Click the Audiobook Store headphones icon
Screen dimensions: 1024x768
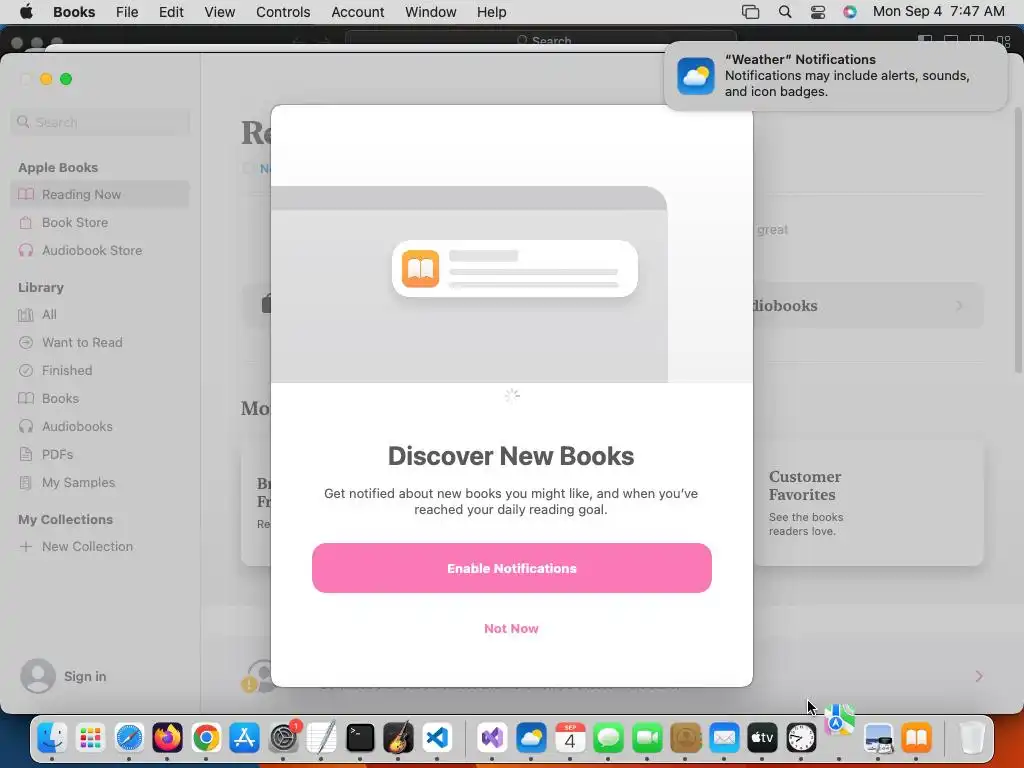tap(25, 251)
